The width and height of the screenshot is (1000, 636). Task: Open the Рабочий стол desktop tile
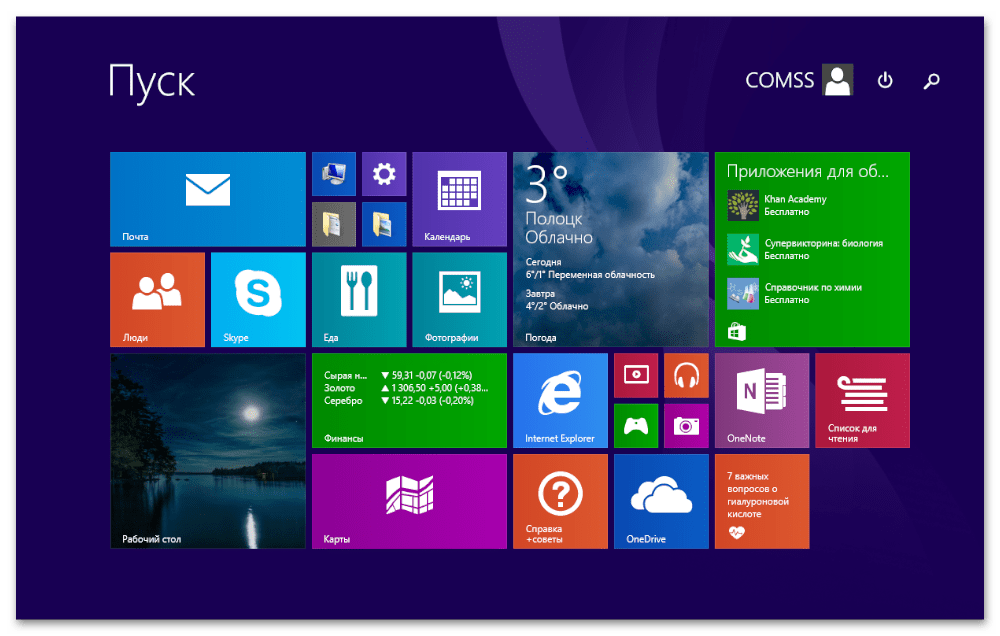coord(207,451)
